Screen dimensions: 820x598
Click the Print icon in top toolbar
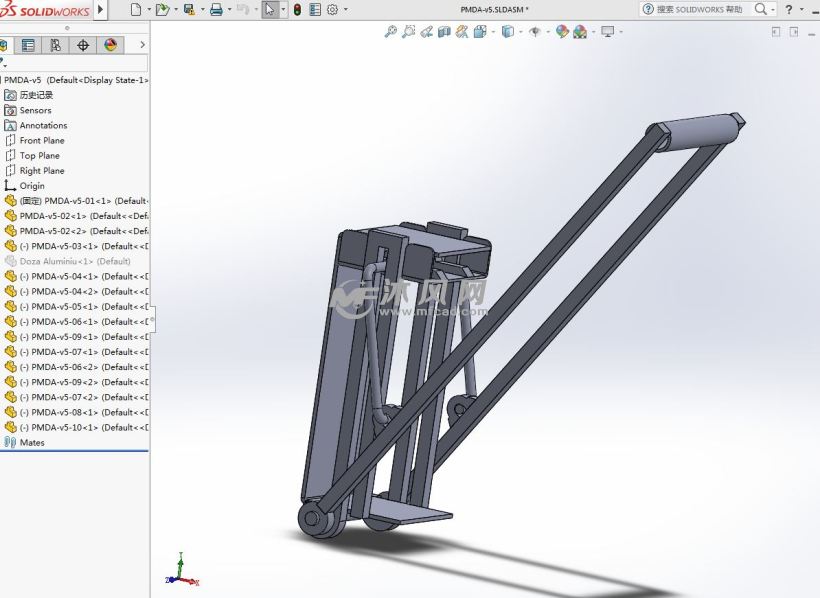click(215, 9)
